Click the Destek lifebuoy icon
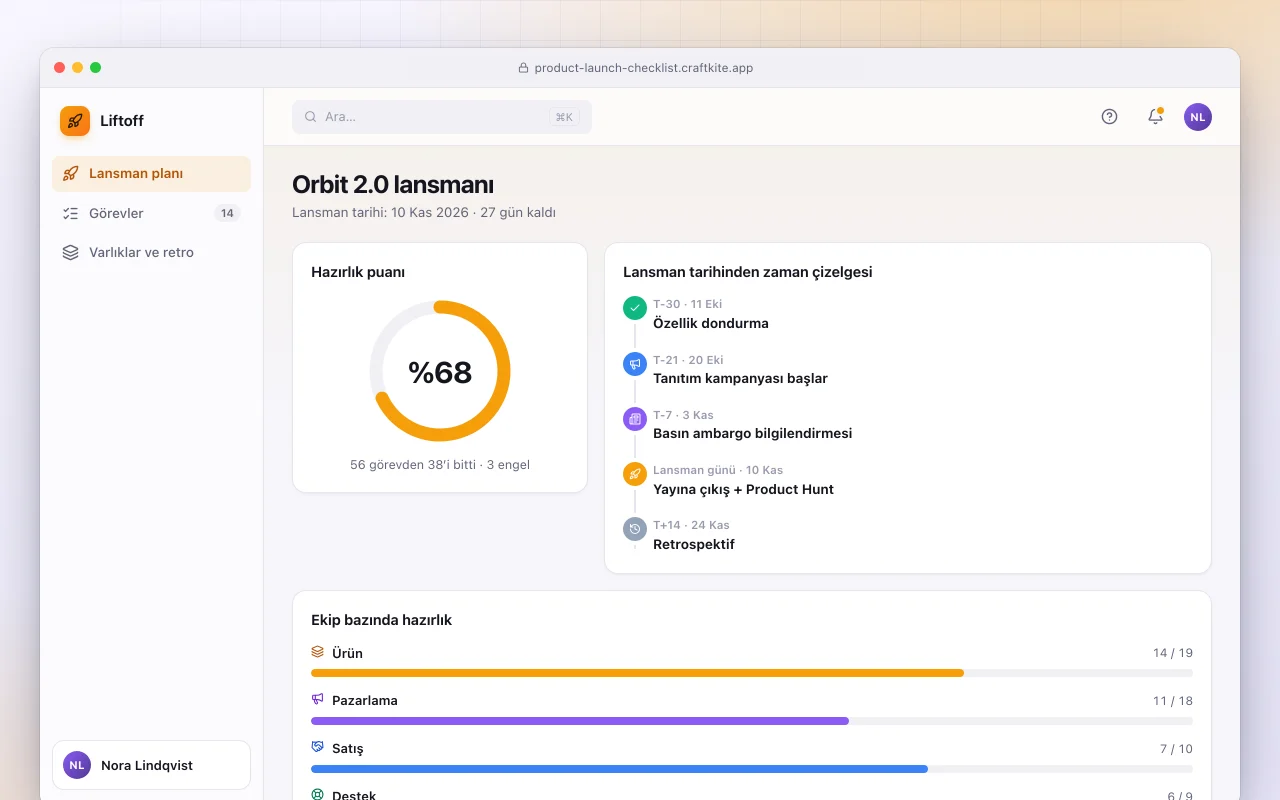The height and width of the screenshot is (800, 1280). pyautogui.click(x=318, y=795)
